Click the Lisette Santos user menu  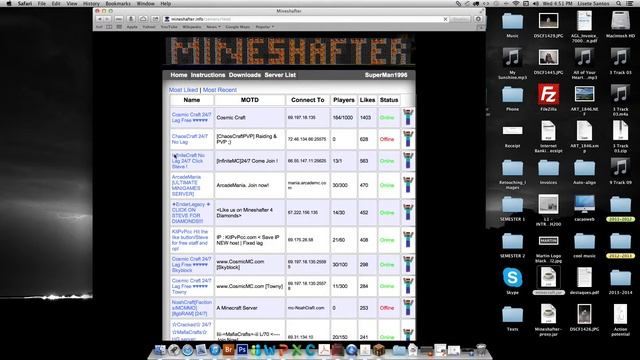tap(593, 3)
